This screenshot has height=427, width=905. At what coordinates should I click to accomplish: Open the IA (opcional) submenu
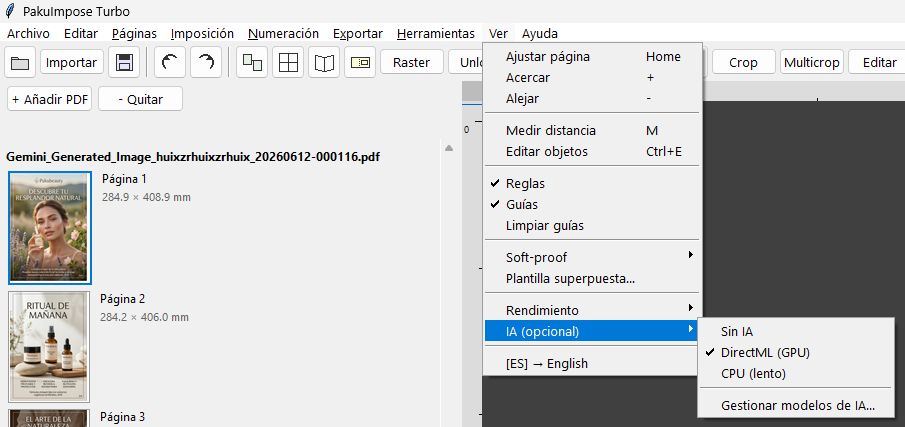(592, 332)
